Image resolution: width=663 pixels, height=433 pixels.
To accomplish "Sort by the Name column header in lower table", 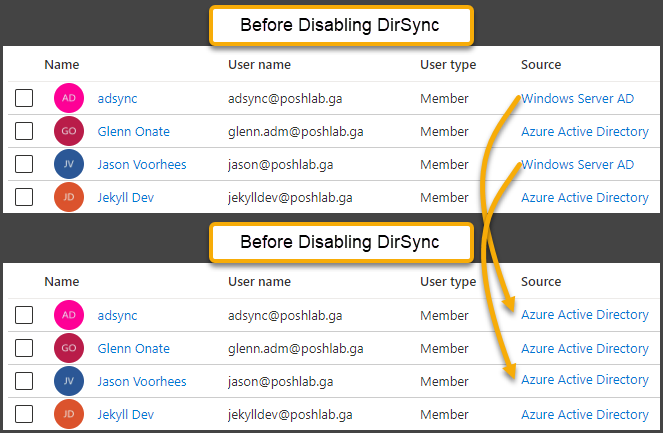I will 62,282.
